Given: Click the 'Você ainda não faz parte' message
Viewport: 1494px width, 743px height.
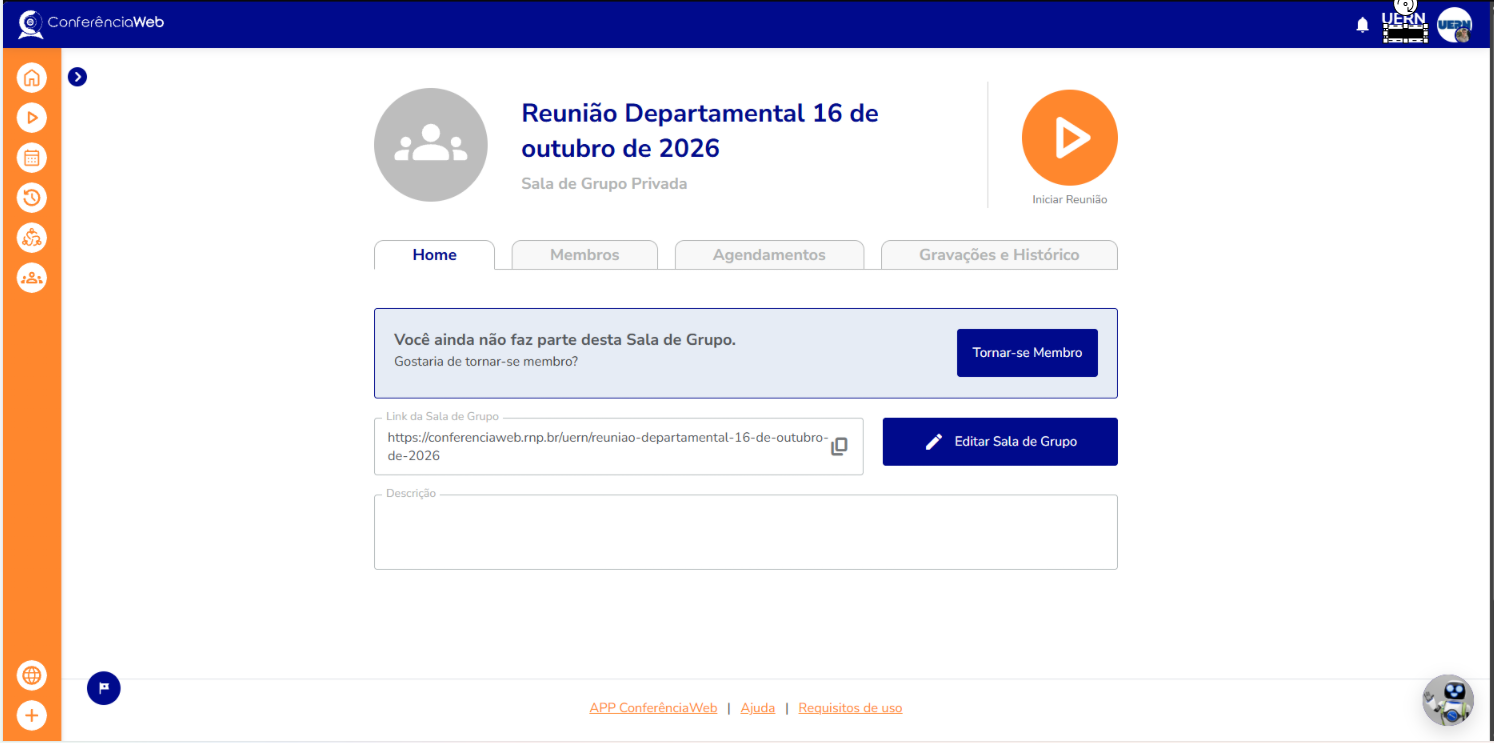Looking at the screenshot, I should tap(565, 340).
